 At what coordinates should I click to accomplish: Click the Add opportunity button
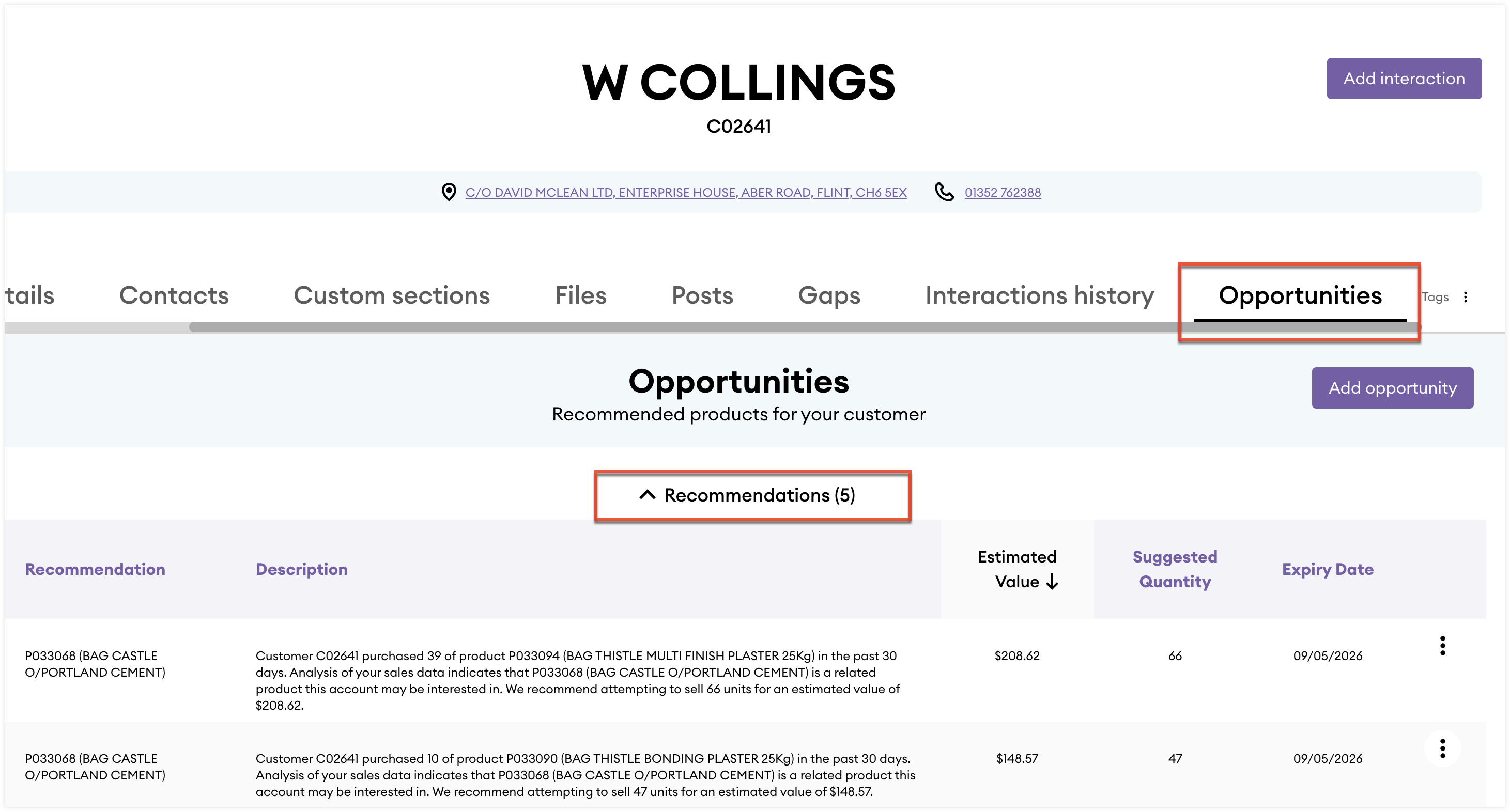pos(1392,388)
